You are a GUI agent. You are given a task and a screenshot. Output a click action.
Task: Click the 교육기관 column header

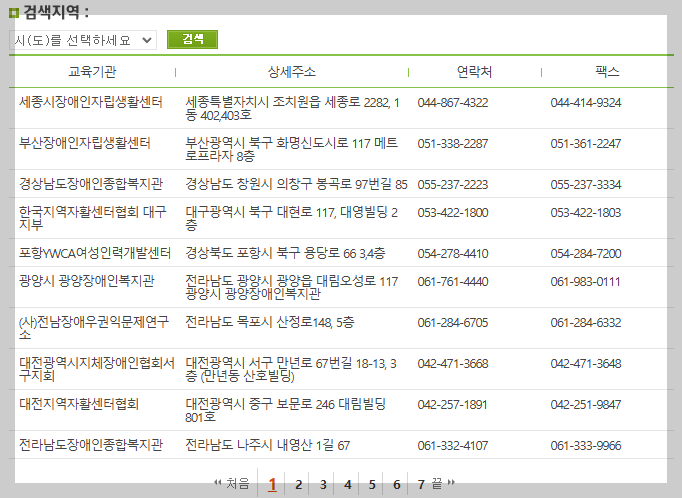pos(92,72)
